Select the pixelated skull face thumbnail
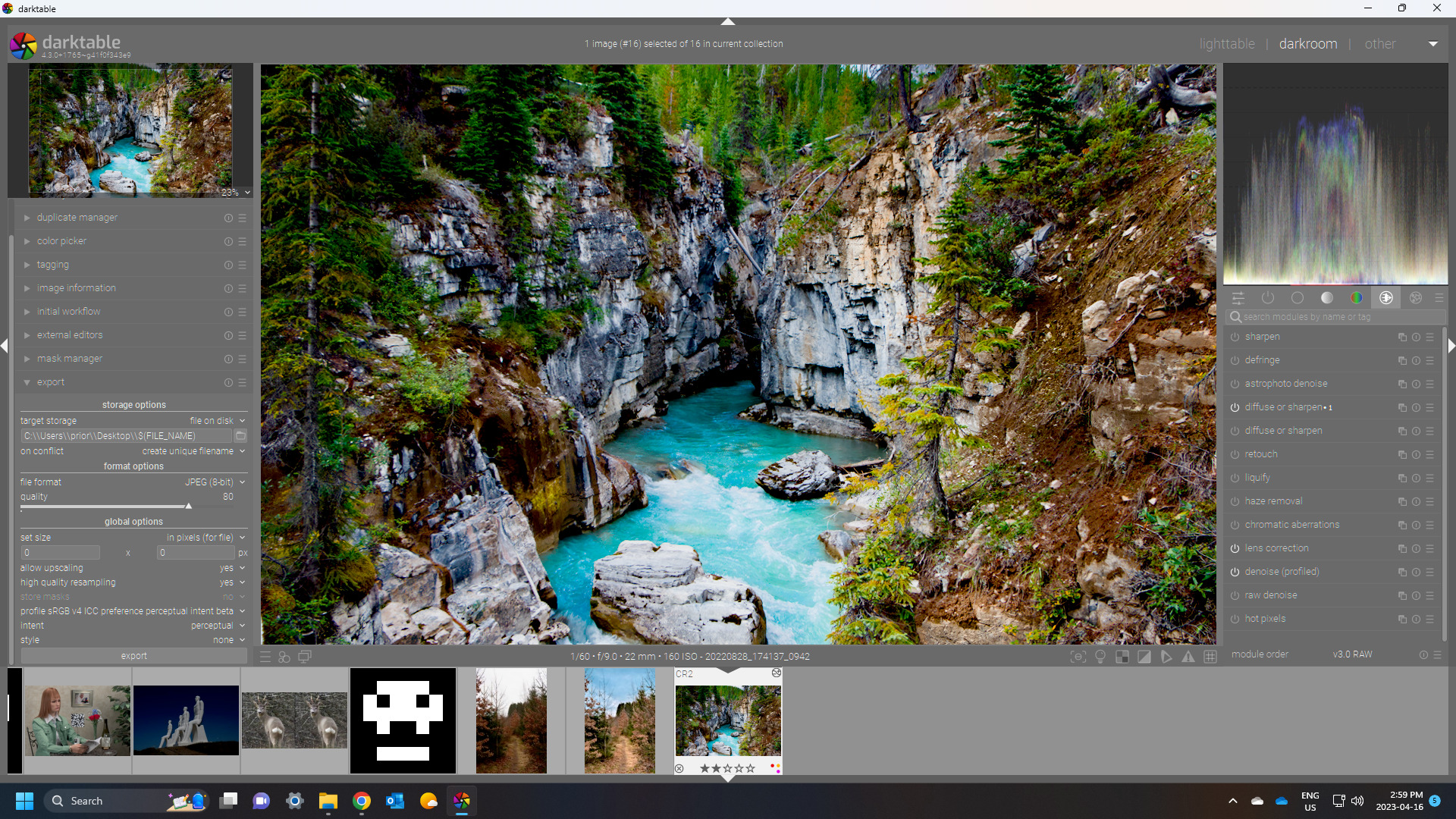The width and height of the screenshot is (1456, 819). [x=403, y=720]
